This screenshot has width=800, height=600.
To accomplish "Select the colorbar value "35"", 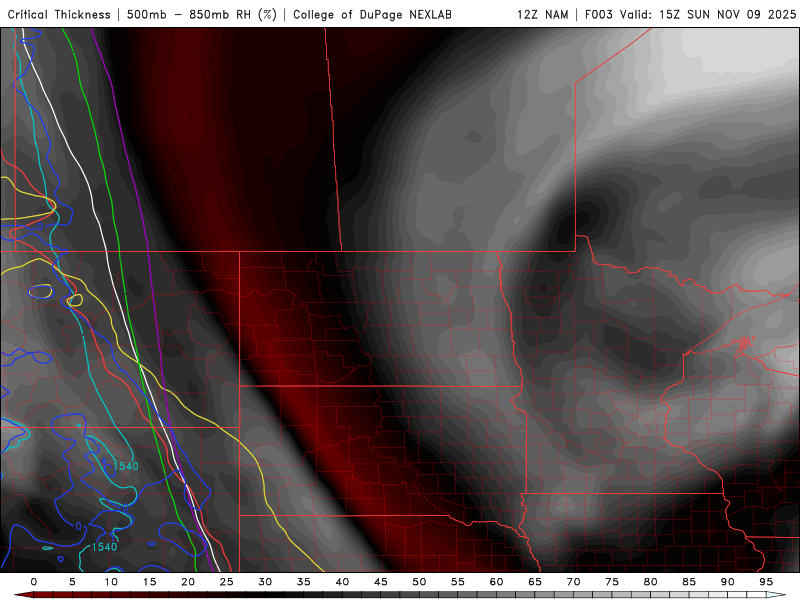I will click(x=304, y=582).
